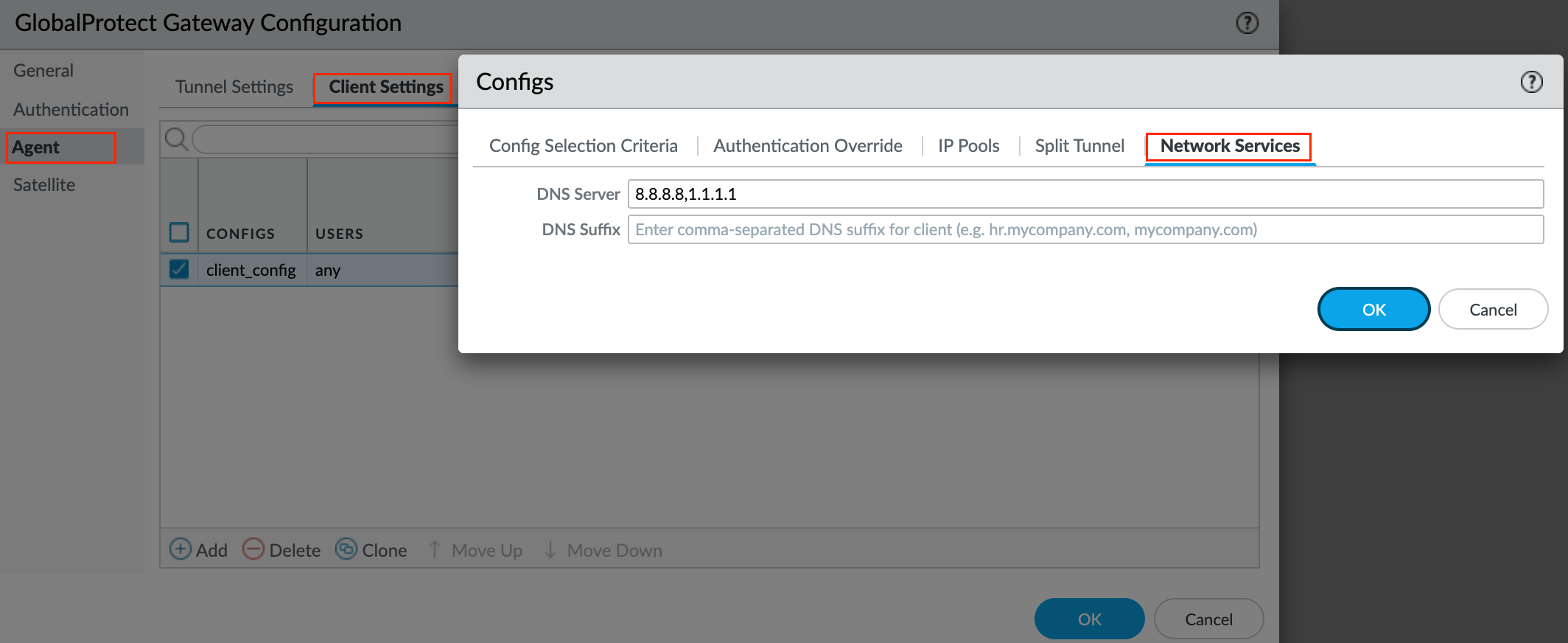The width and height of the screenshot is (1568, 643).
Task: Move config down in list
Action: pyautogui.click(x=603, y=550)
